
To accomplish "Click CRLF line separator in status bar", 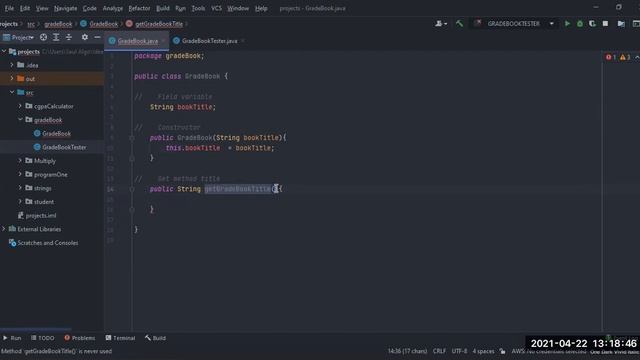I will 439,351.
